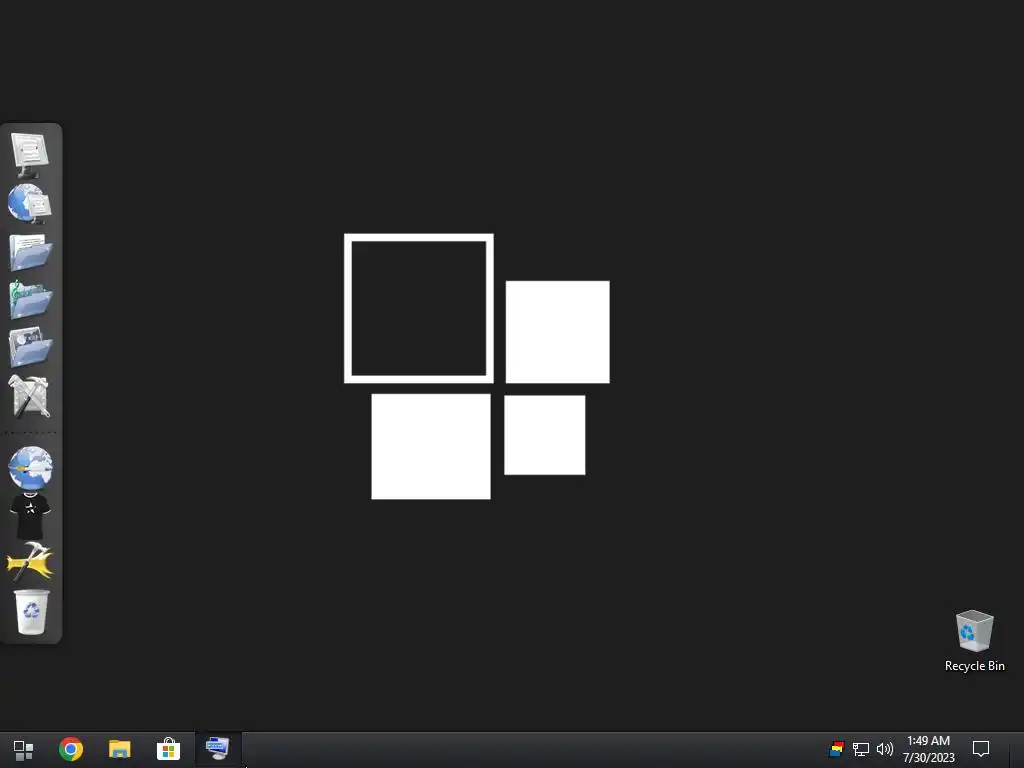
Task: Open the computer monitor icon in the dock
Action: point(30,155)
